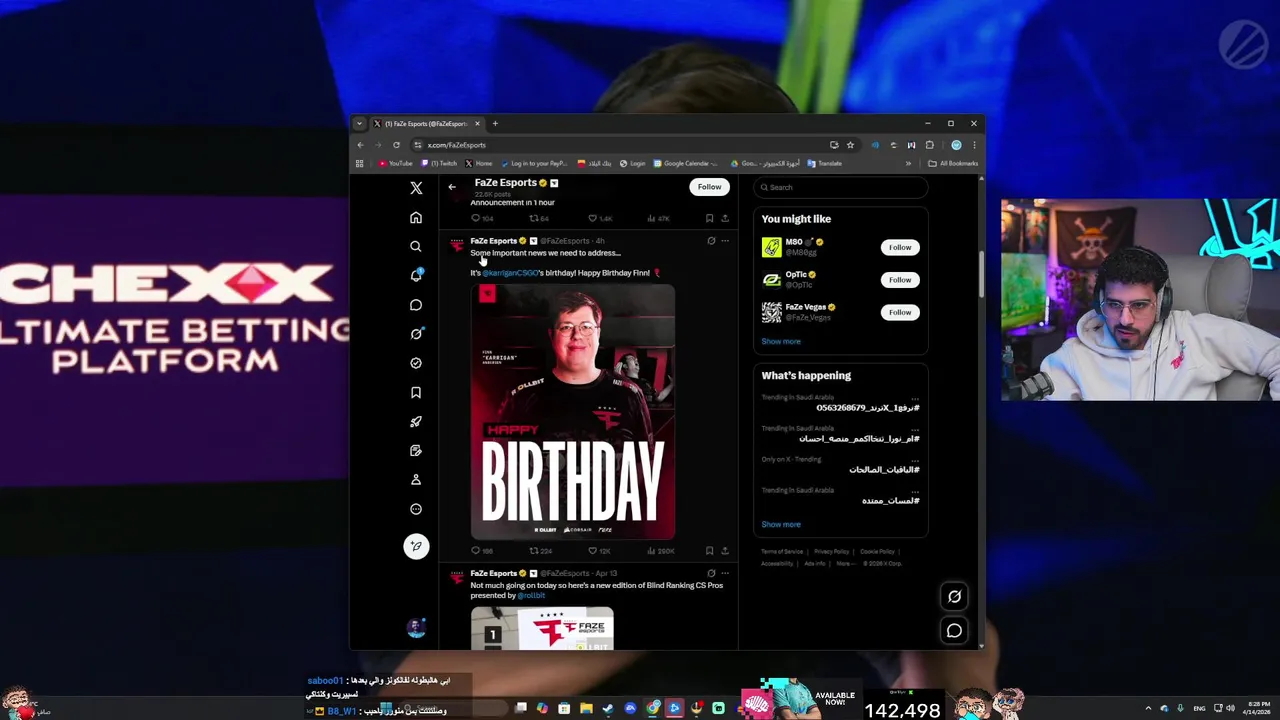This screenshot has height=720, width=1280.
Task: Bookmark the 'Announcement in 1 hour' post
Action: (x=710, y=218)
